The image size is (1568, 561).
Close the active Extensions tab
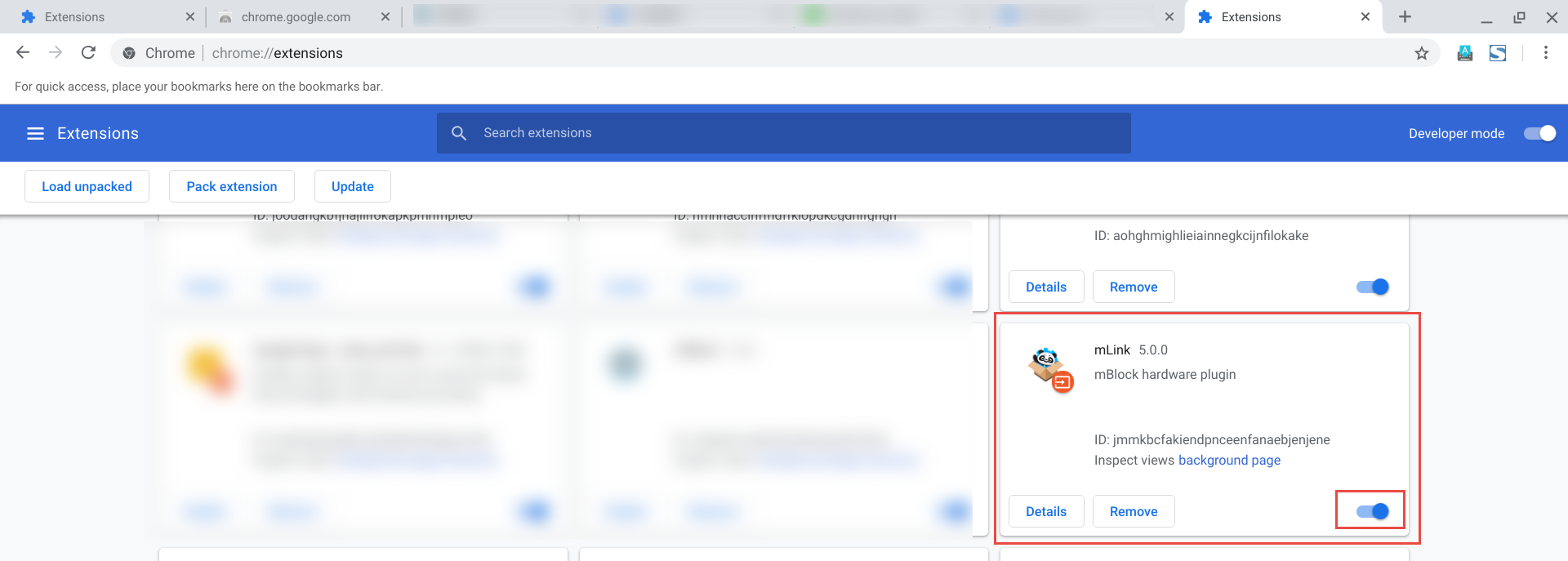pos(1365,16)
